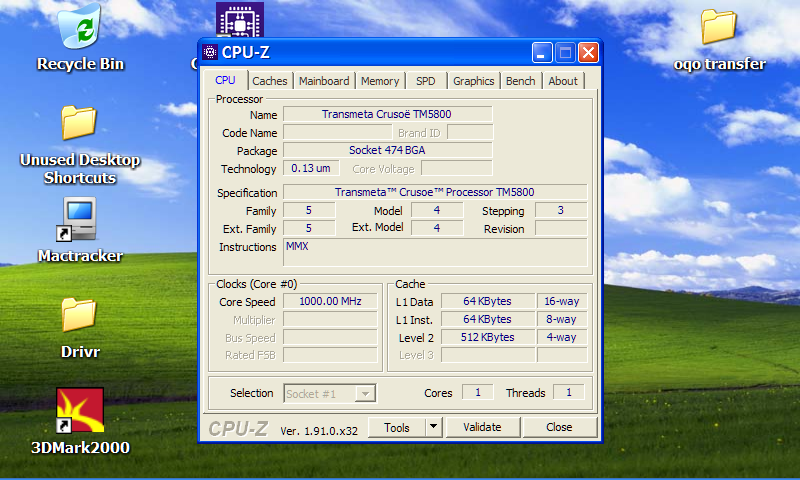Switch to the Caches tab
Viewport: 800px width, 480px height.
click(269, 81)
